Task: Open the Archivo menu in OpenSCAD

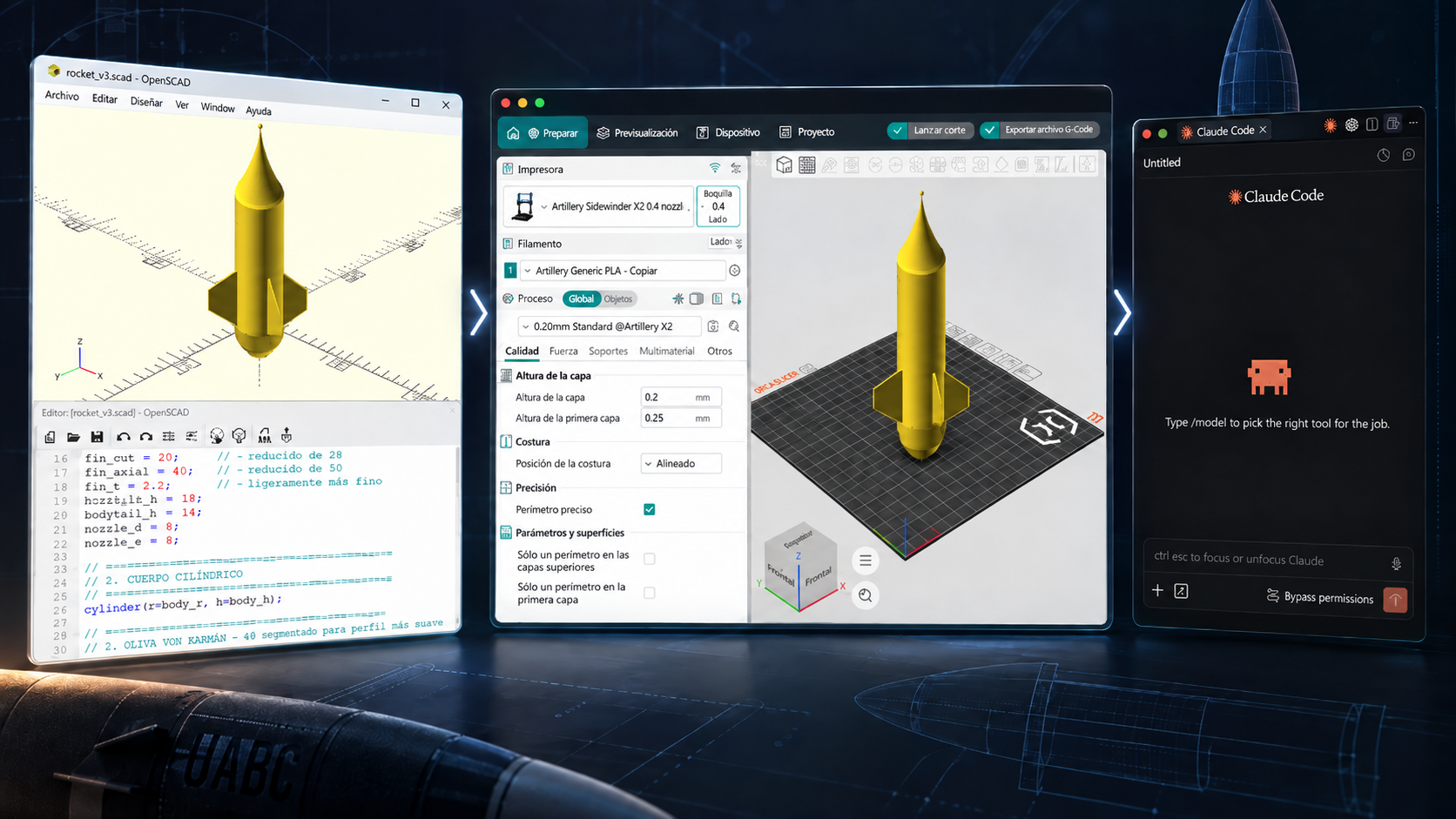Action: point(62,96)
